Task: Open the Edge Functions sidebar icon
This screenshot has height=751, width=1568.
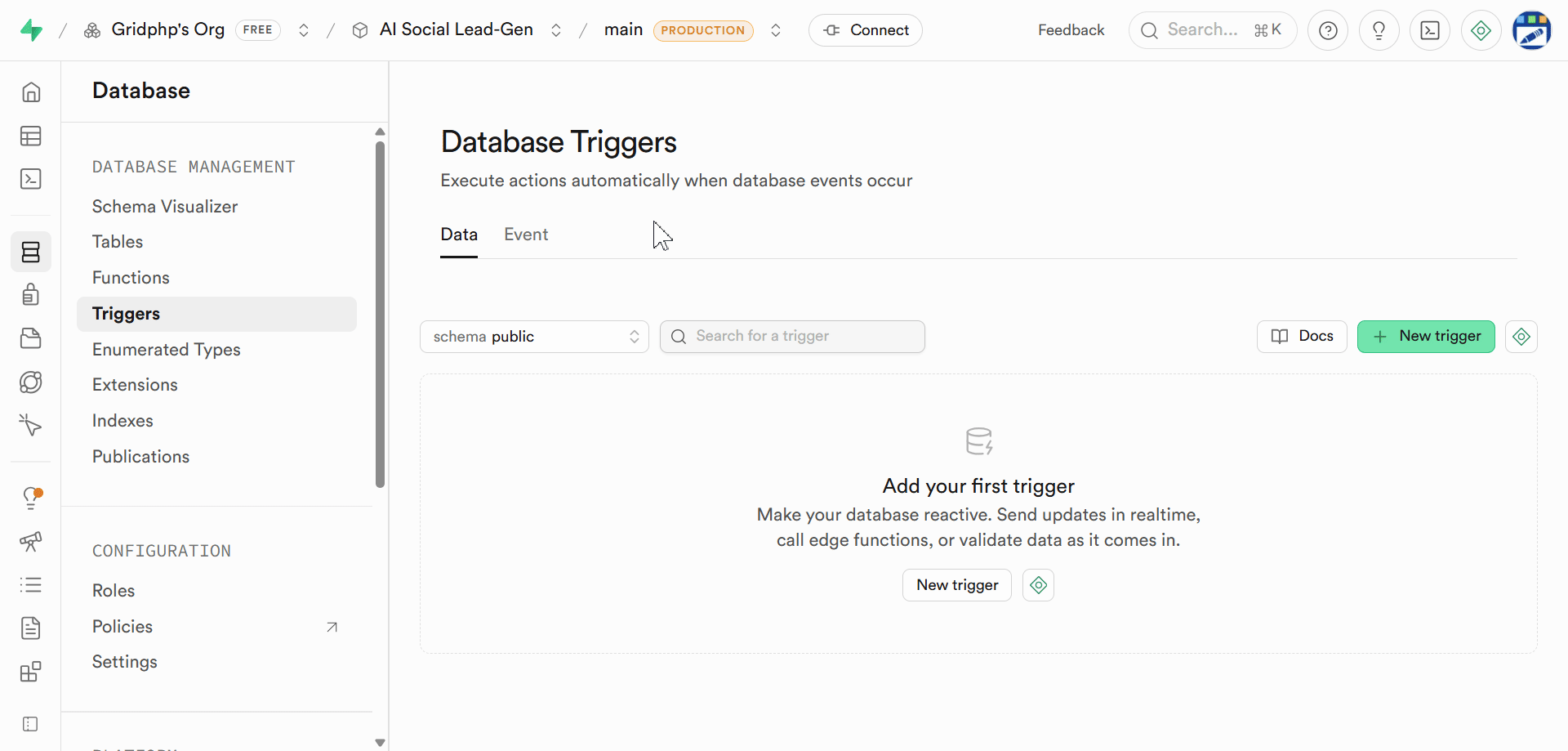Action: click(x=31, y=382)
